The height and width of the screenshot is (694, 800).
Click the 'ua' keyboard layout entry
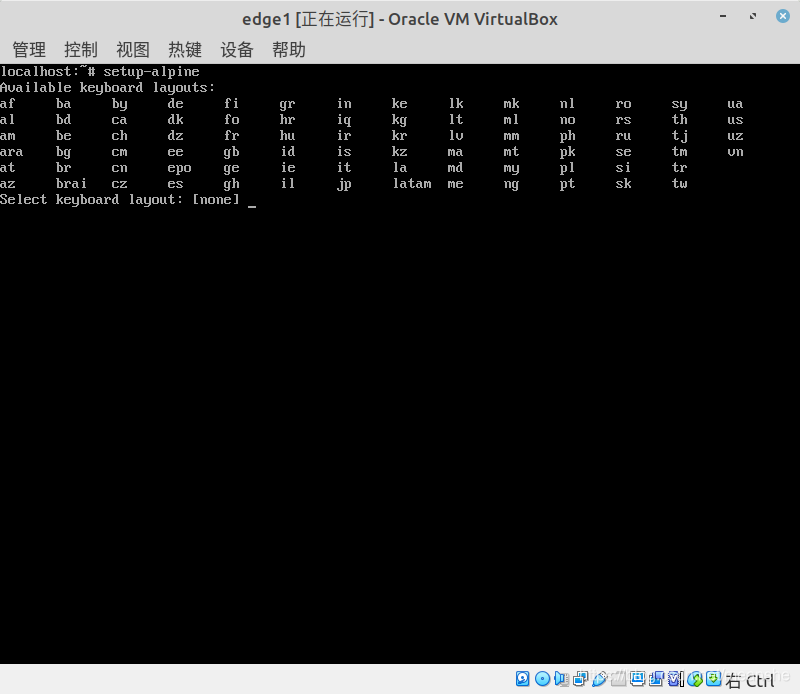pyautogui.click(x=735, y=104)
